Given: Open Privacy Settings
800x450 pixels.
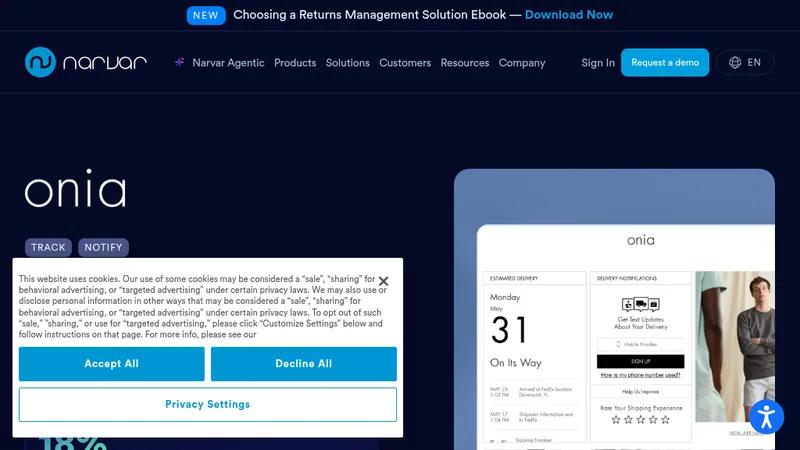Looking at the screenshot, I should pyautogui.click(x=208, y=405).
